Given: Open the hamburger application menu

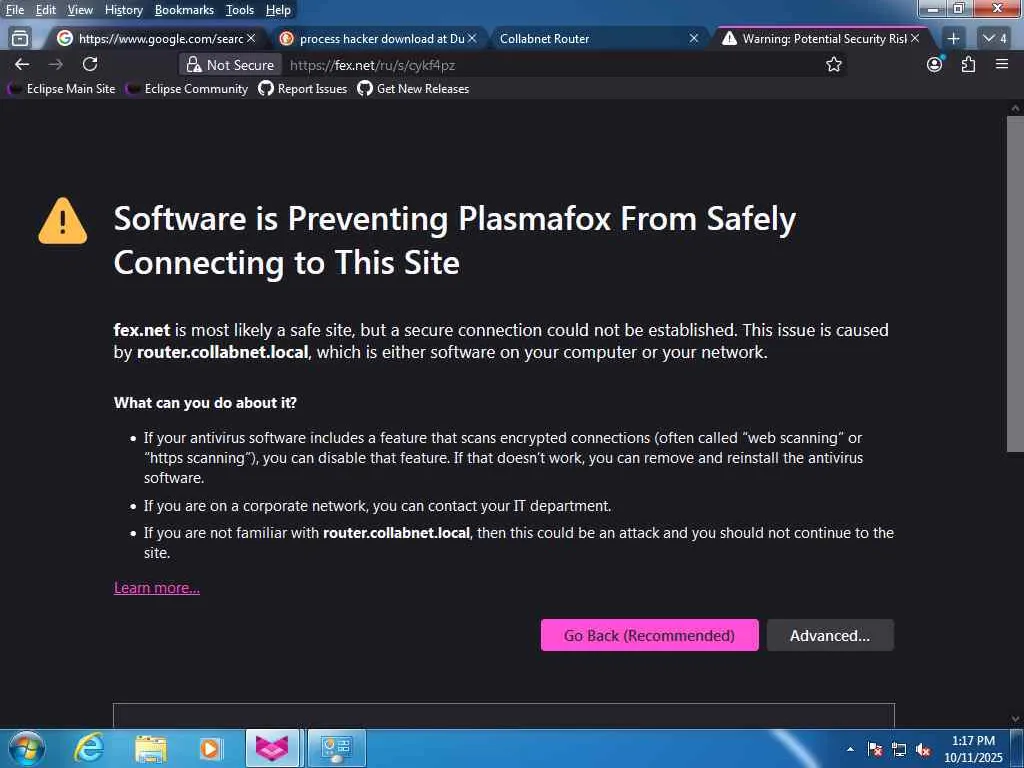Looking at the screenshot, I should coord(1002,64).
